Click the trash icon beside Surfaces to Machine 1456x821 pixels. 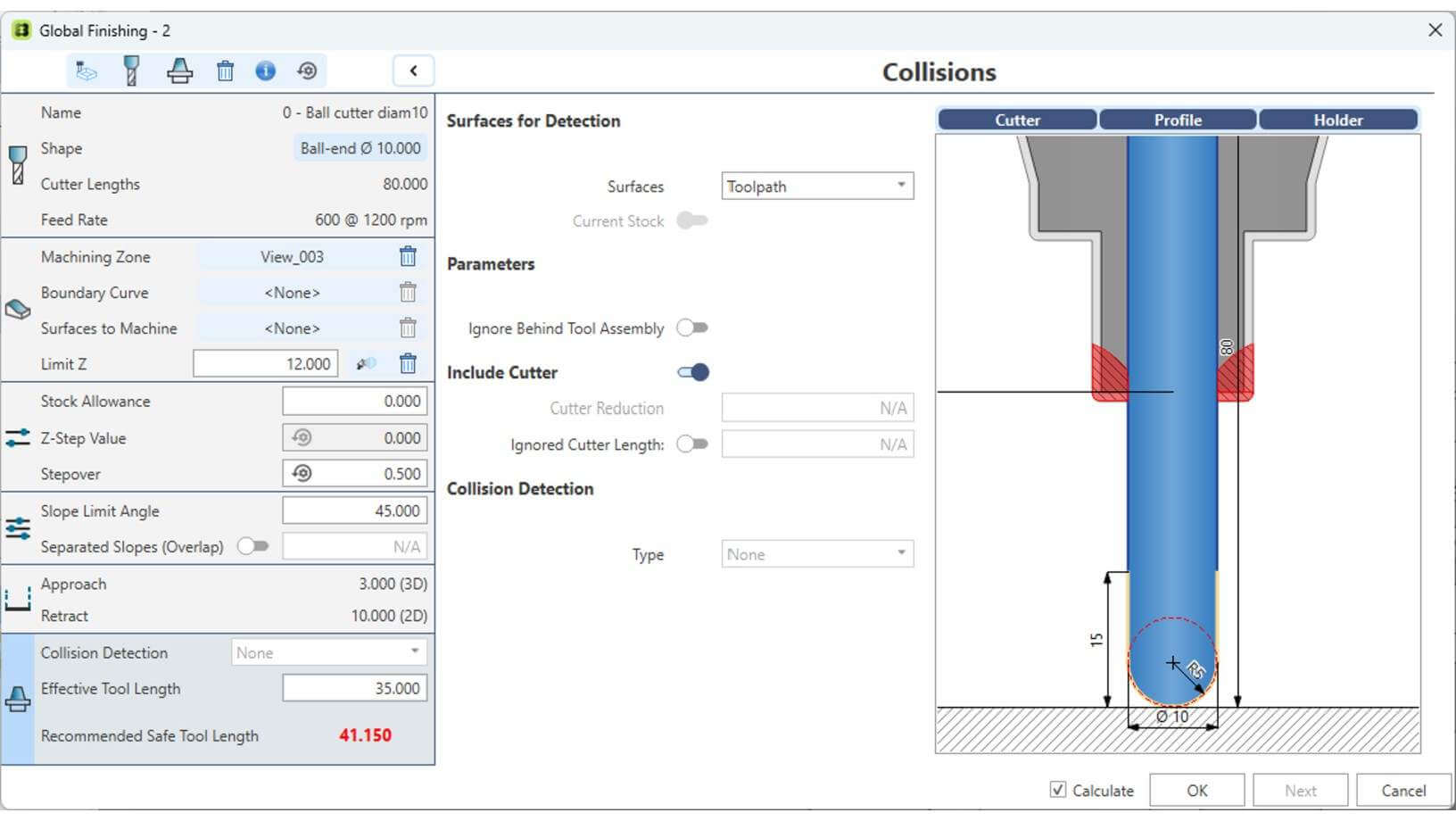click(x=408, y=328)
